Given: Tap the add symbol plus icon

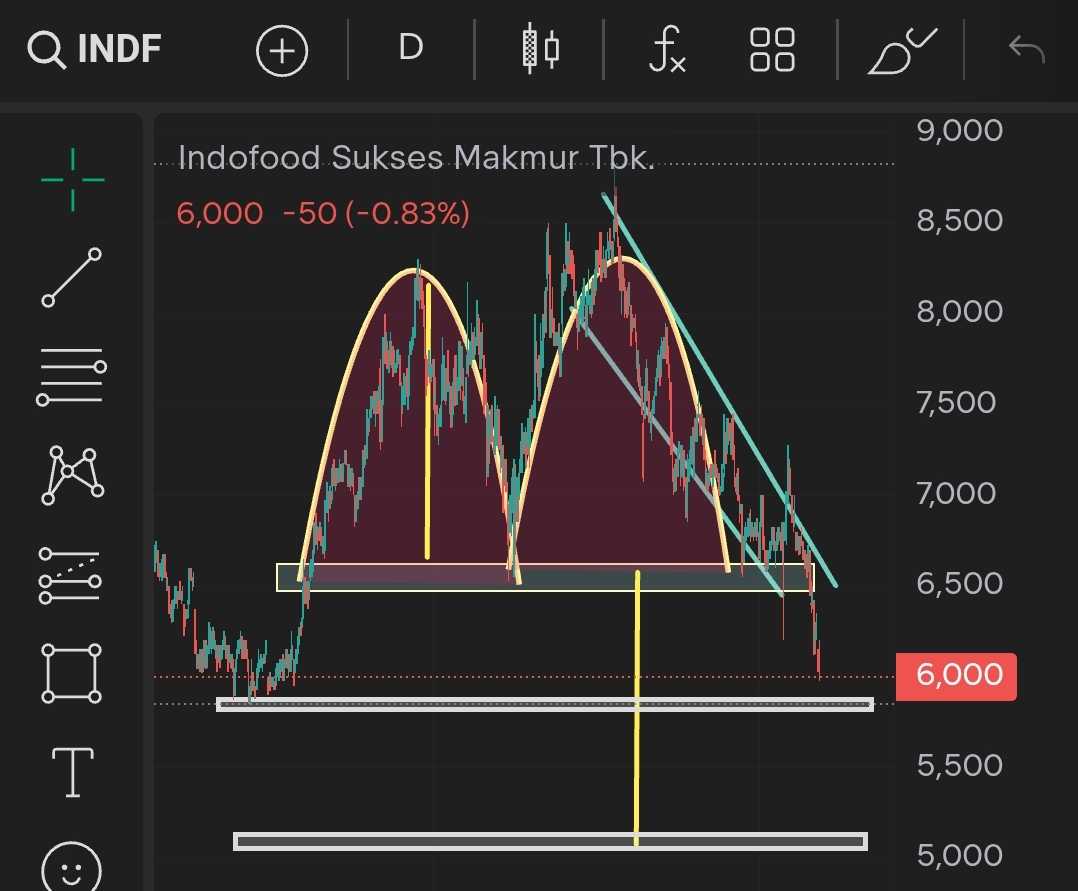Looking at the screenshot, I should 282,50.
